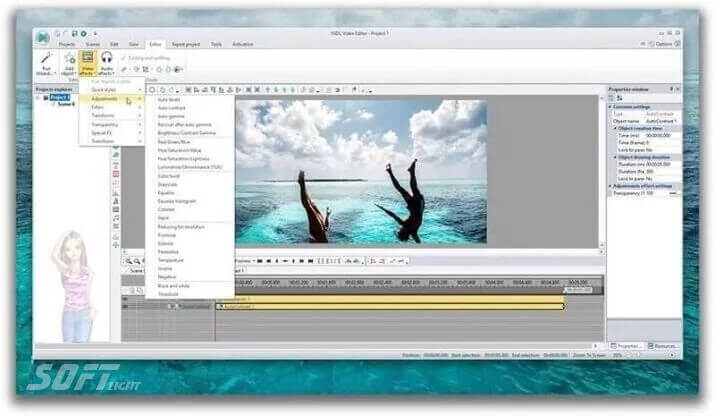Click the first circle tool in editor toolbar
Viewport: 715px width, 416px height.
click(152, 90)
